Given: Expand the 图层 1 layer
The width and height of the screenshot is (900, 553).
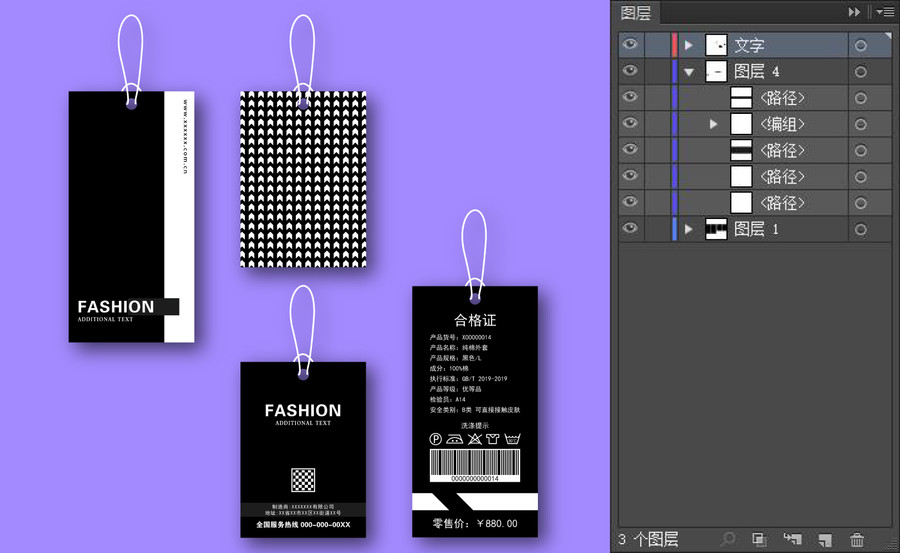Looking at the screenshot, I should coord(689,230).
